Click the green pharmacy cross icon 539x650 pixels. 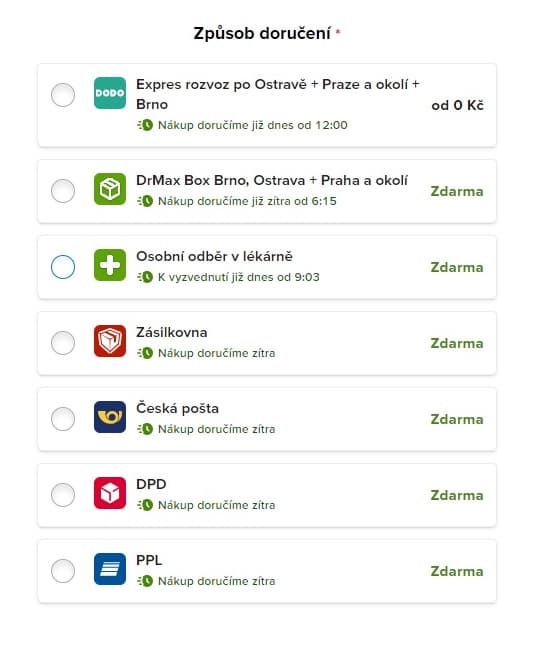pyautogui.click(x=110, y=265)
